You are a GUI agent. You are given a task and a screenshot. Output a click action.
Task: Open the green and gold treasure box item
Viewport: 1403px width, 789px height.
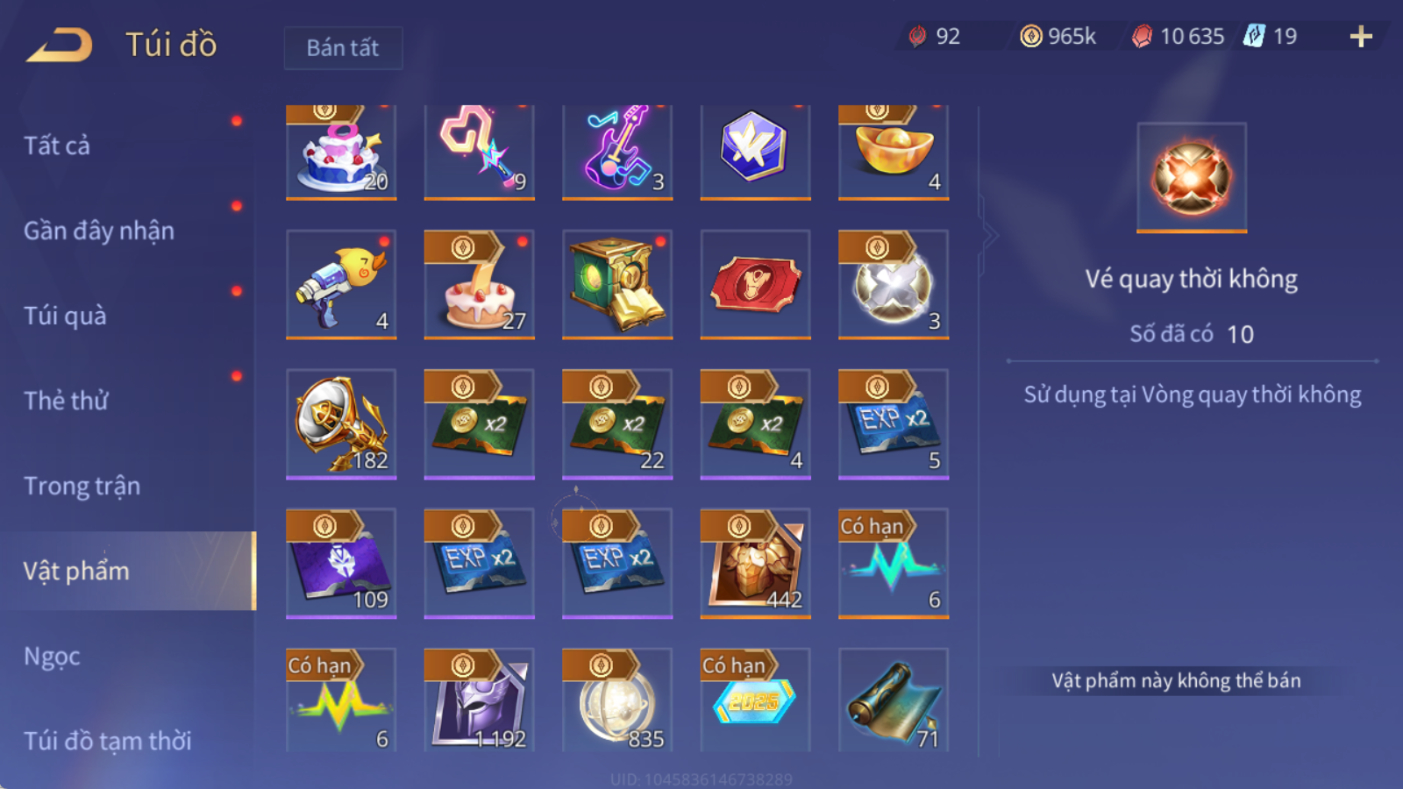pyautogui.click(x=617, y=285)
